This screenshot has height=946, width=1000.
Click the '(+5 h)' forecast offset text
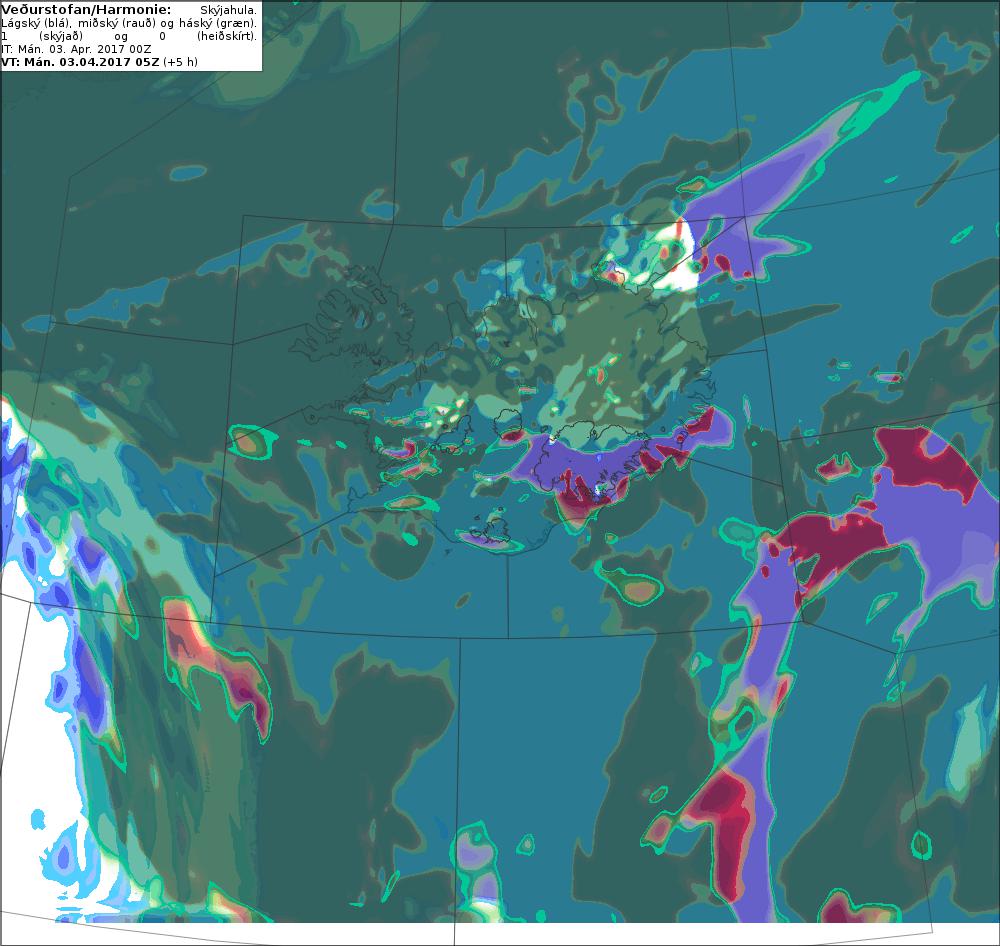click(x=180, y=62)
